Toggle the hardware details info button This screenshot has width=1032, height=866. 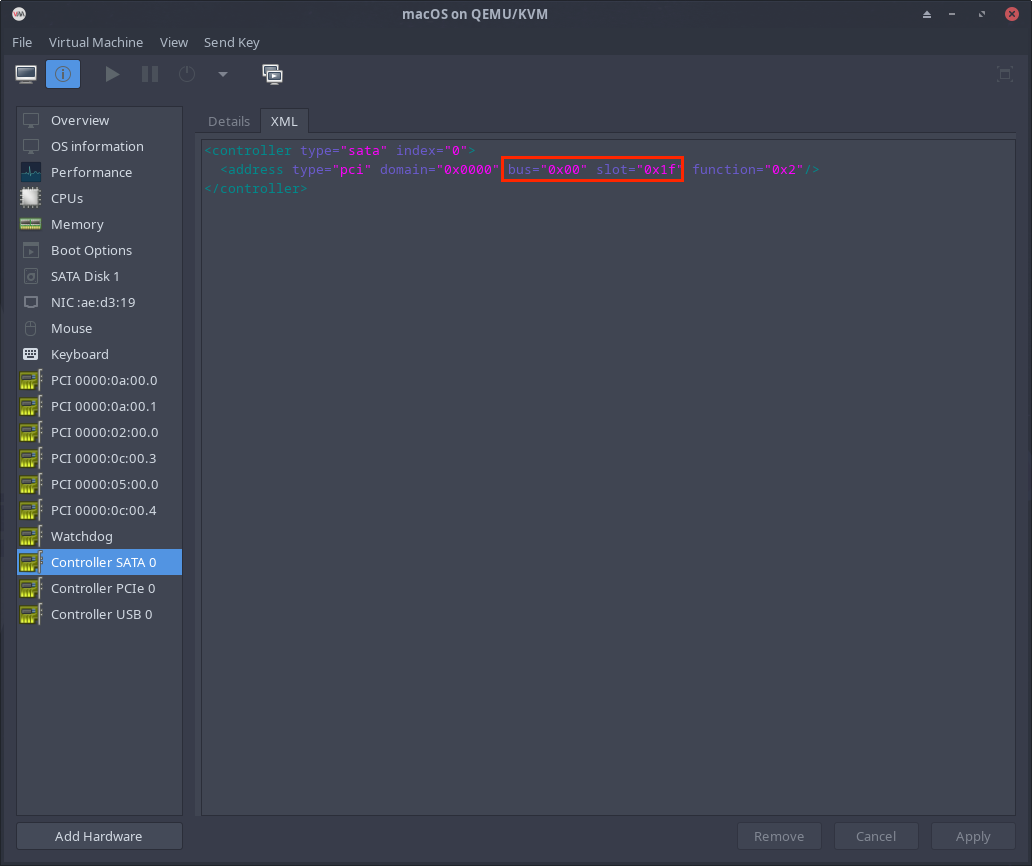point(63,74)
